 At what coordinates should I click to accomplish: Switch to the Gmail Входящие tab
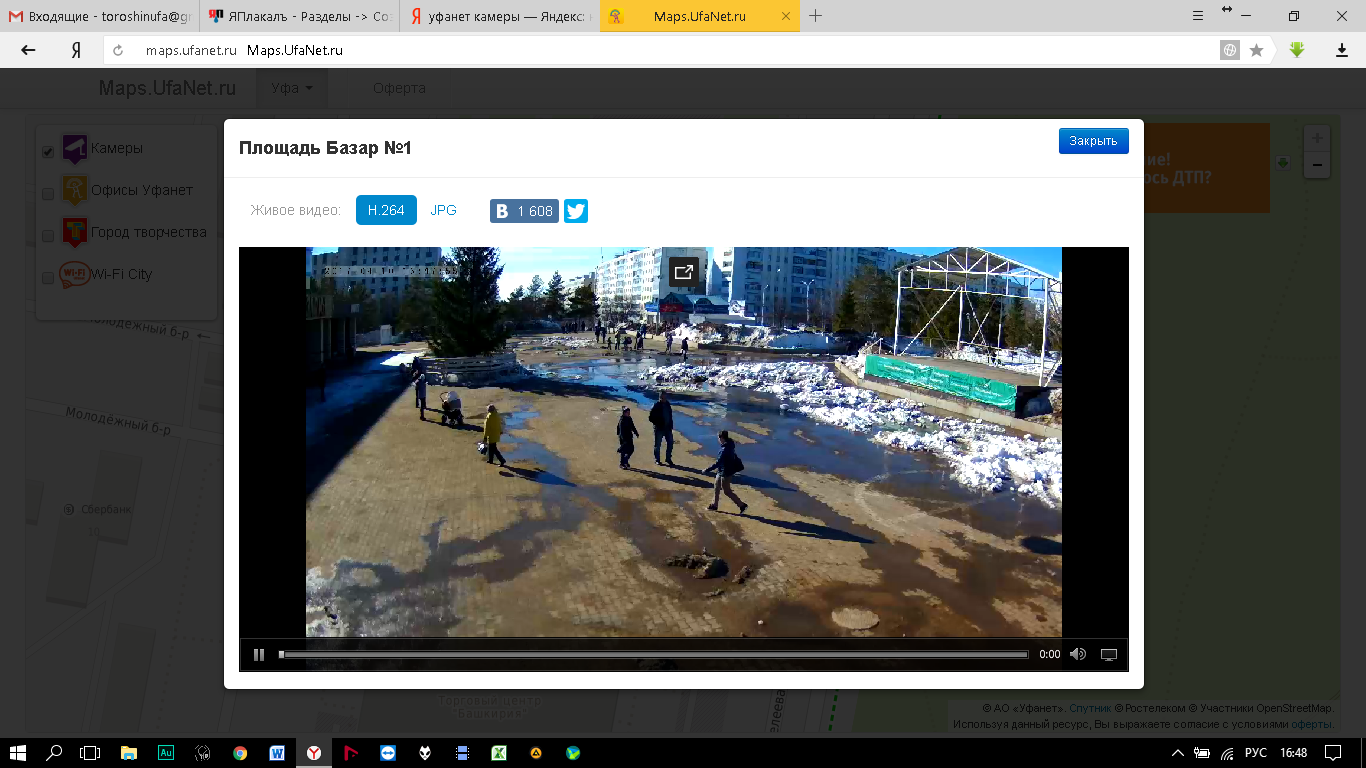pos(100,17)
